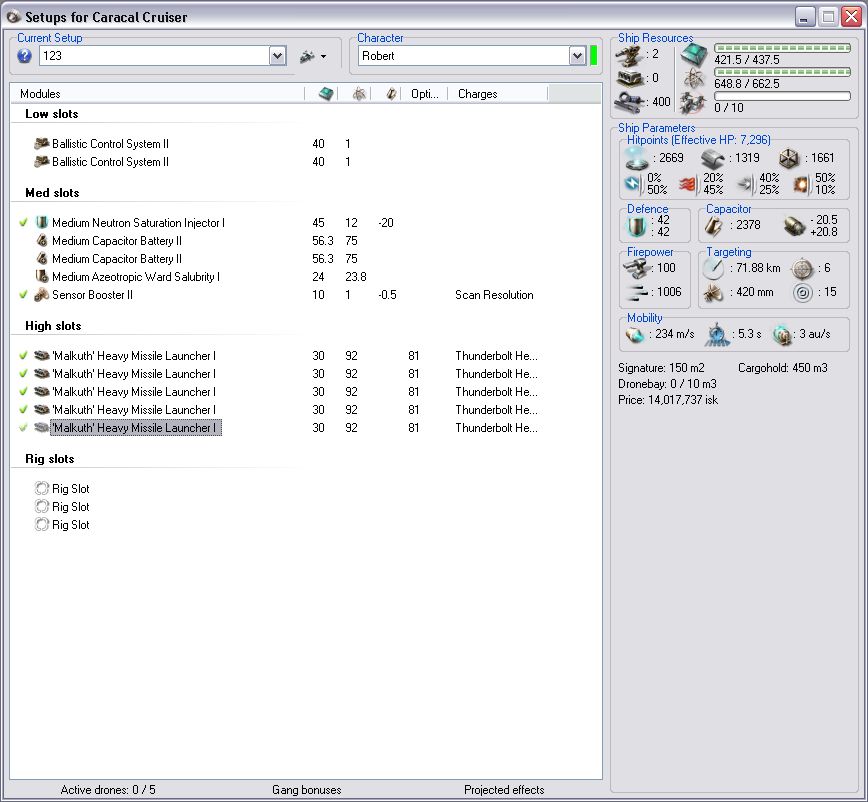Toggle the Sensor Booster II active checkmark

pyautogui.click(x=23, y=294)
